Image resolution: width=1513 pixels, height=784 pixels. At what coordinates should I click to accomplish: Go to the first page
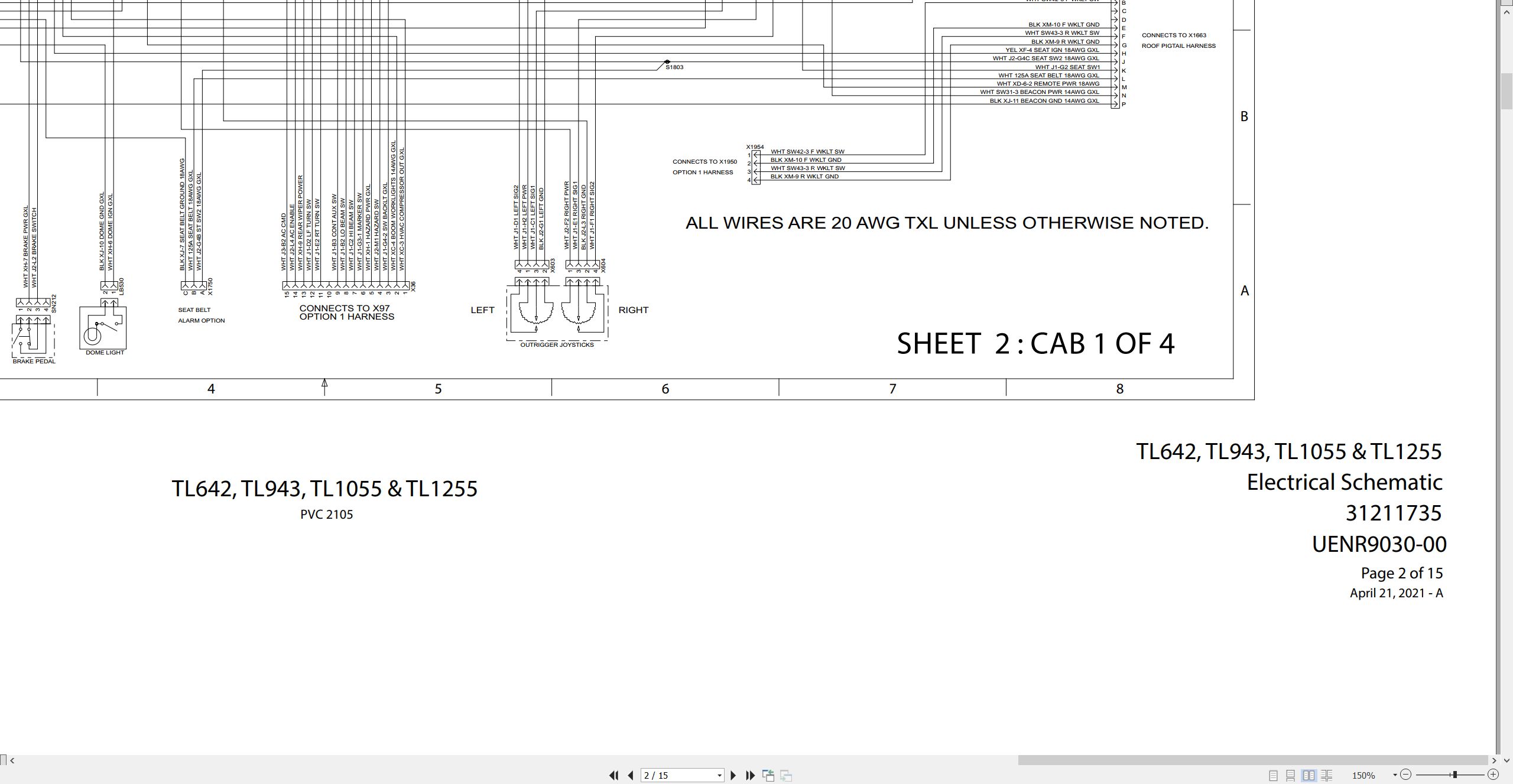[614, 775]
